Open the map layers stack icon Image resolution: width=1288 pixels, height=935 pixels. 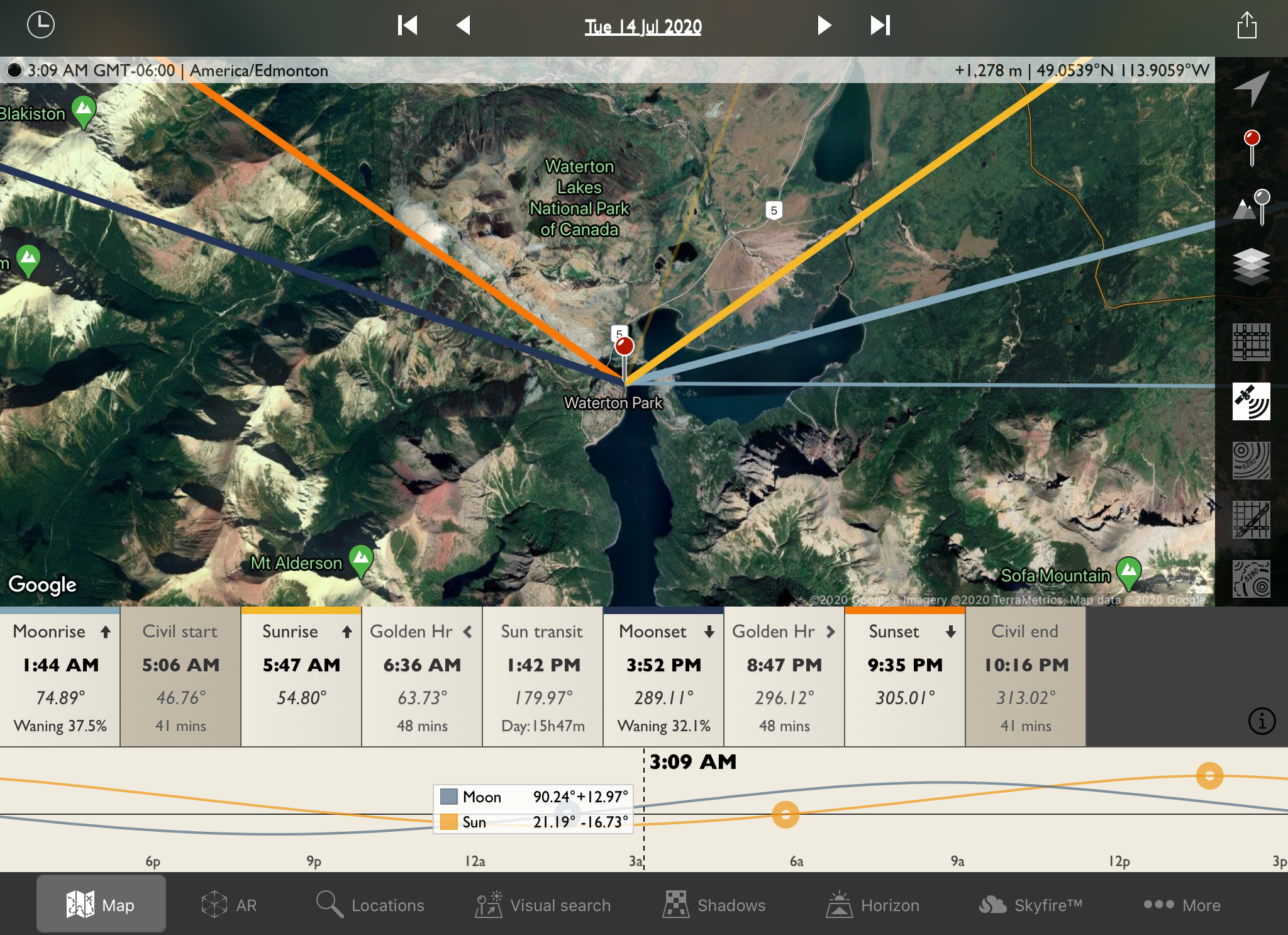(1252, 266)
